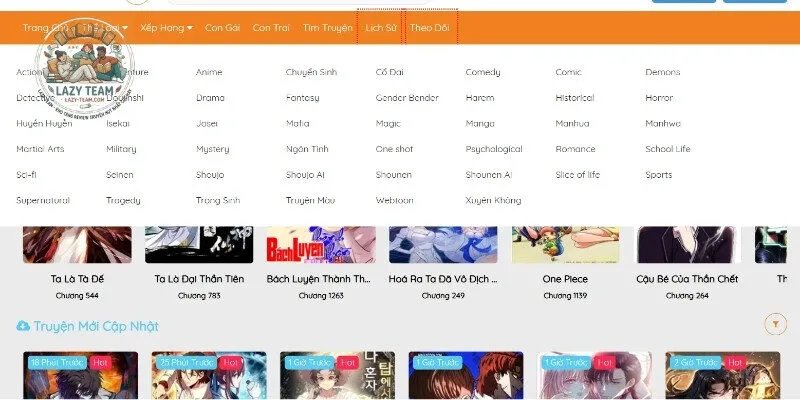Click the Lazy Team logo image
The width and height of the screenshot is (800, 400).
(x=85, y=67)
